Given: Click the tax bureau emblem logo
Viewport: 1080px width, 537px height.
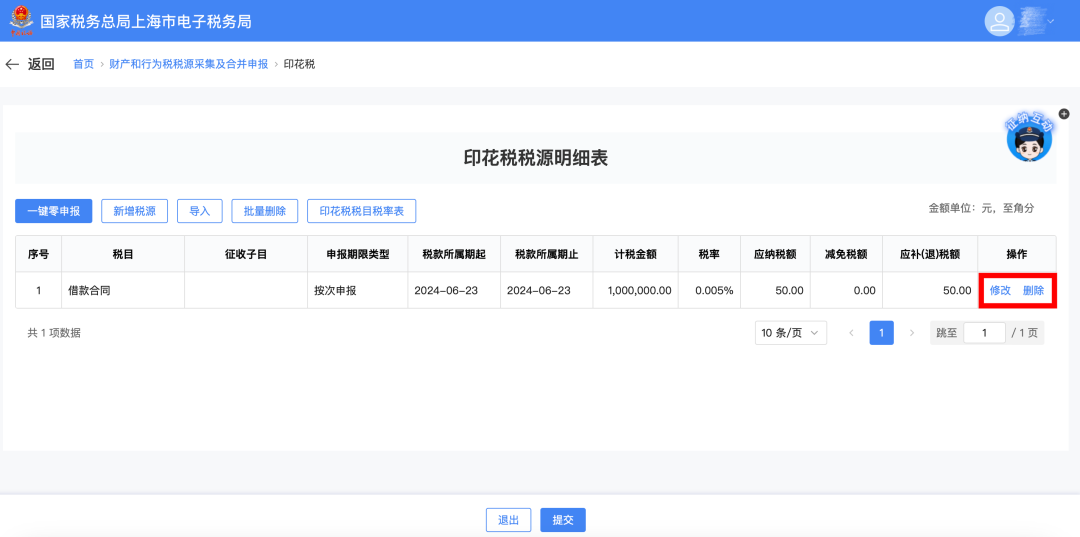Looking at the screenshot, I should click(20, 21).
